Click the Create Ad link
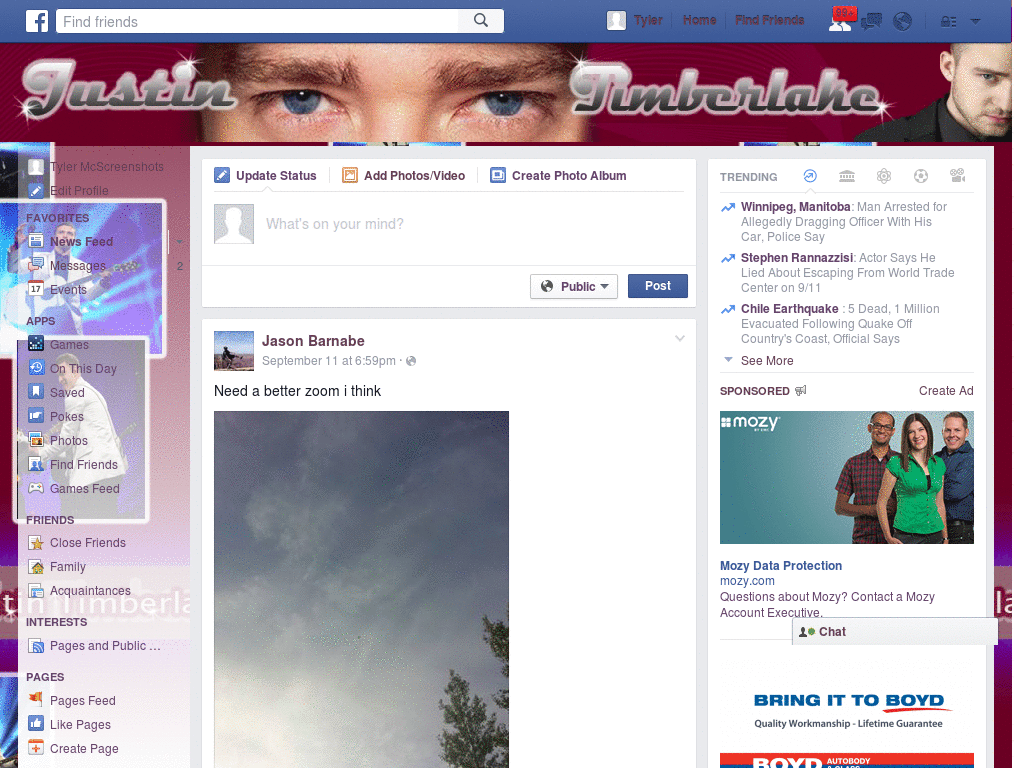The width and height of the screenshot is (1024, 768). [x=946, y=391]
